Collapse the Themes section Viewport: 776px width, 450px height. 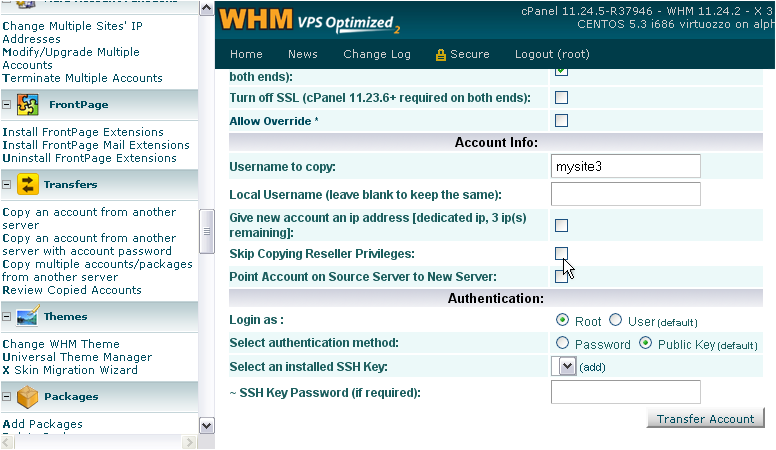[x=6, y=316]
